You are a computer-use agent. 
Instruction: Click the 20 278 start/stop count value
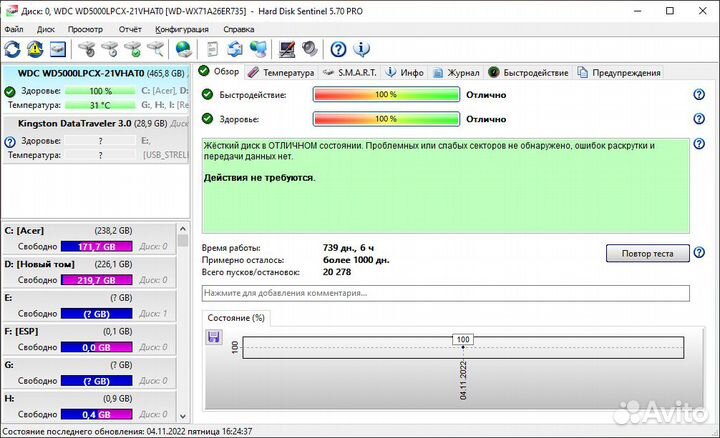337,272
